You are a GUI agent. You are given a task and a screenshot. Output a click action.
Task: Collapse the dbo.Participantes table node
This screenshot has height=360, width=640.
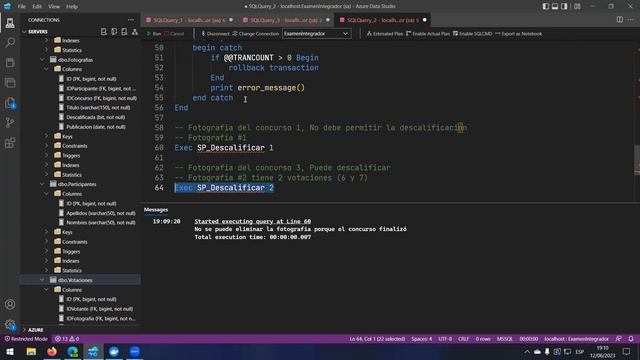42,184
